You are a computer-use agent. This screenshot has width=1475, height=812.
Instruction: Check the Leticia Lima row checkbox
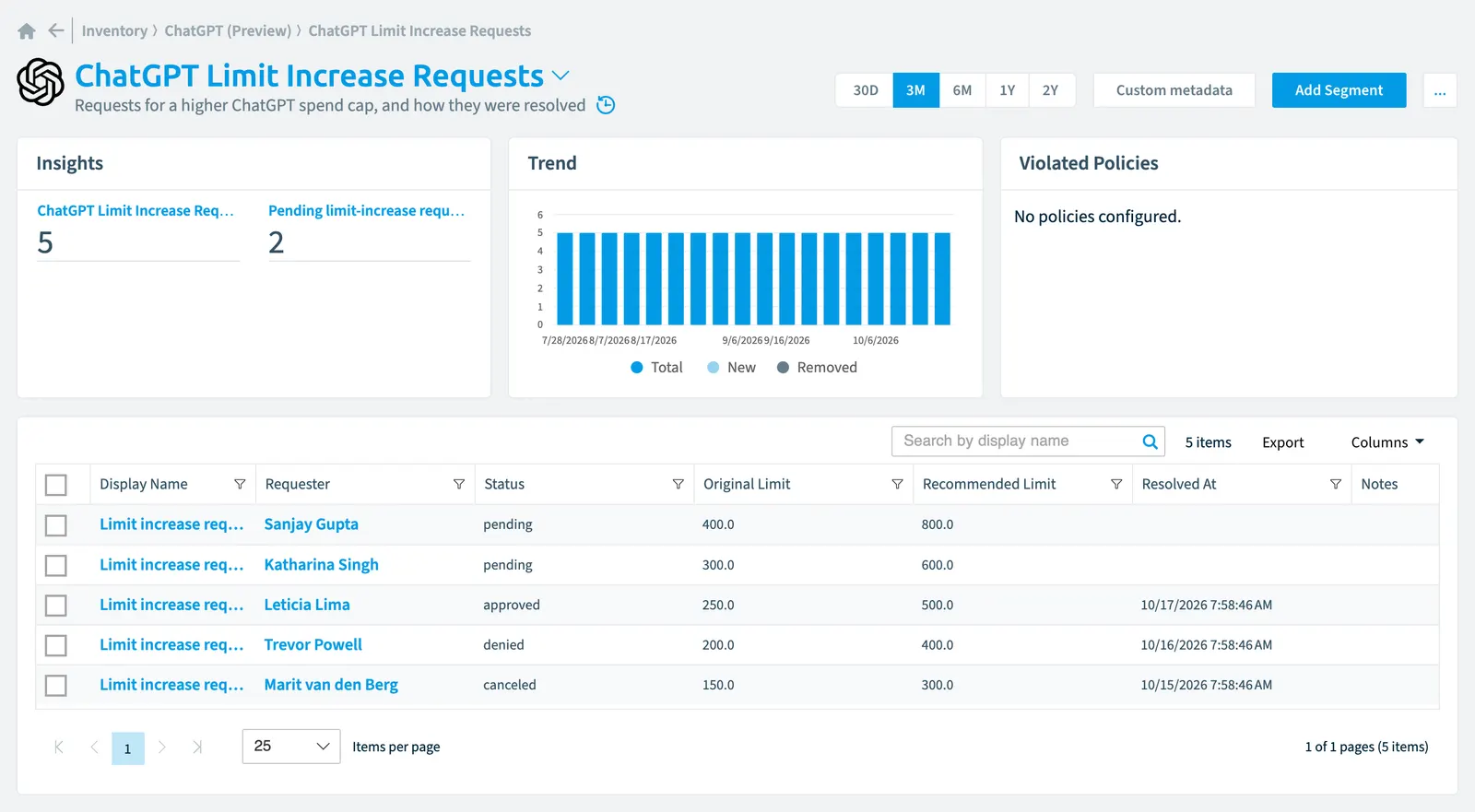(x=56, y=606)
